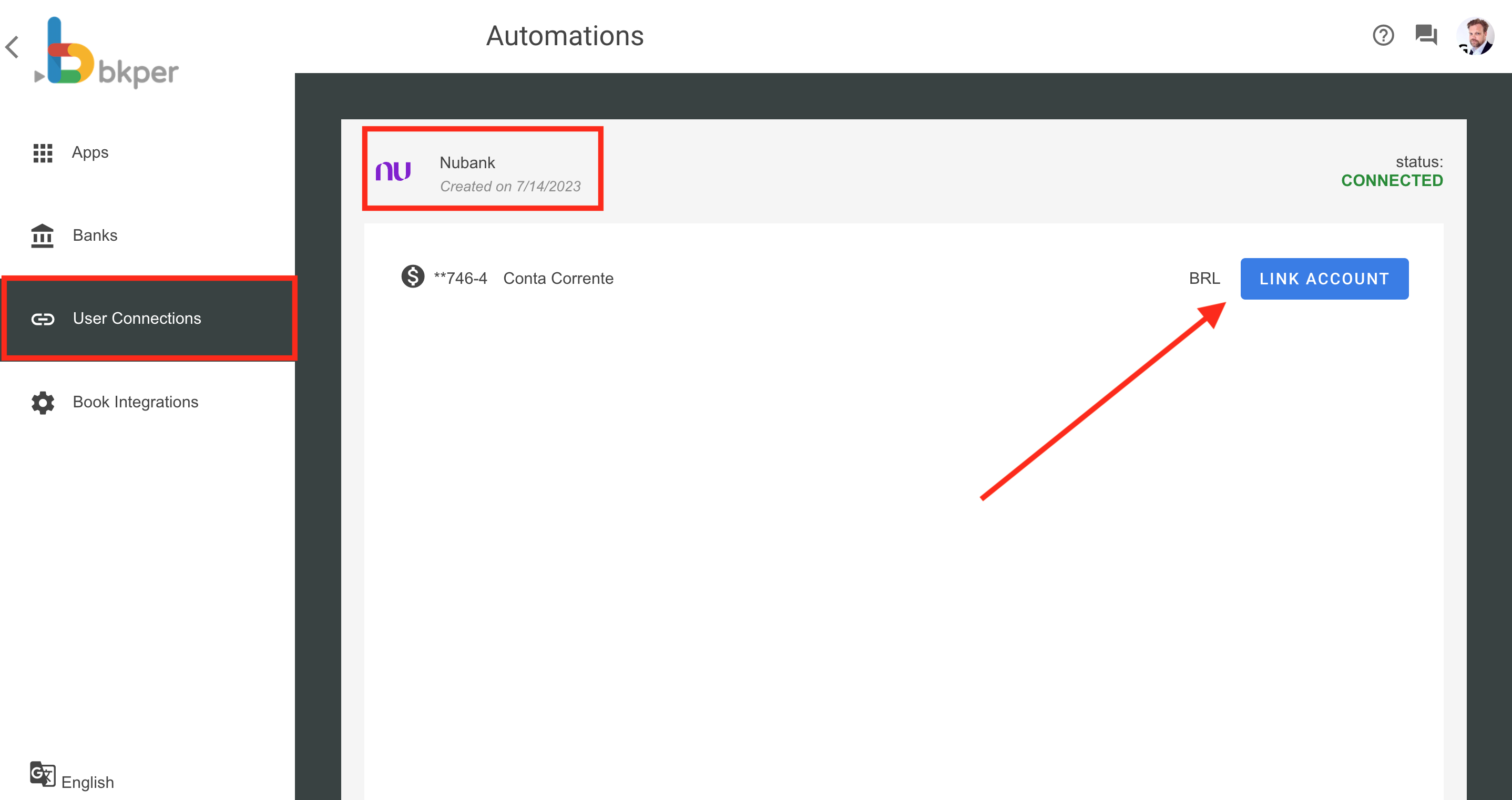Screen dimensions: 1512x800
Task: Click the dollar icon beside account **746-4
Action: 413,277
